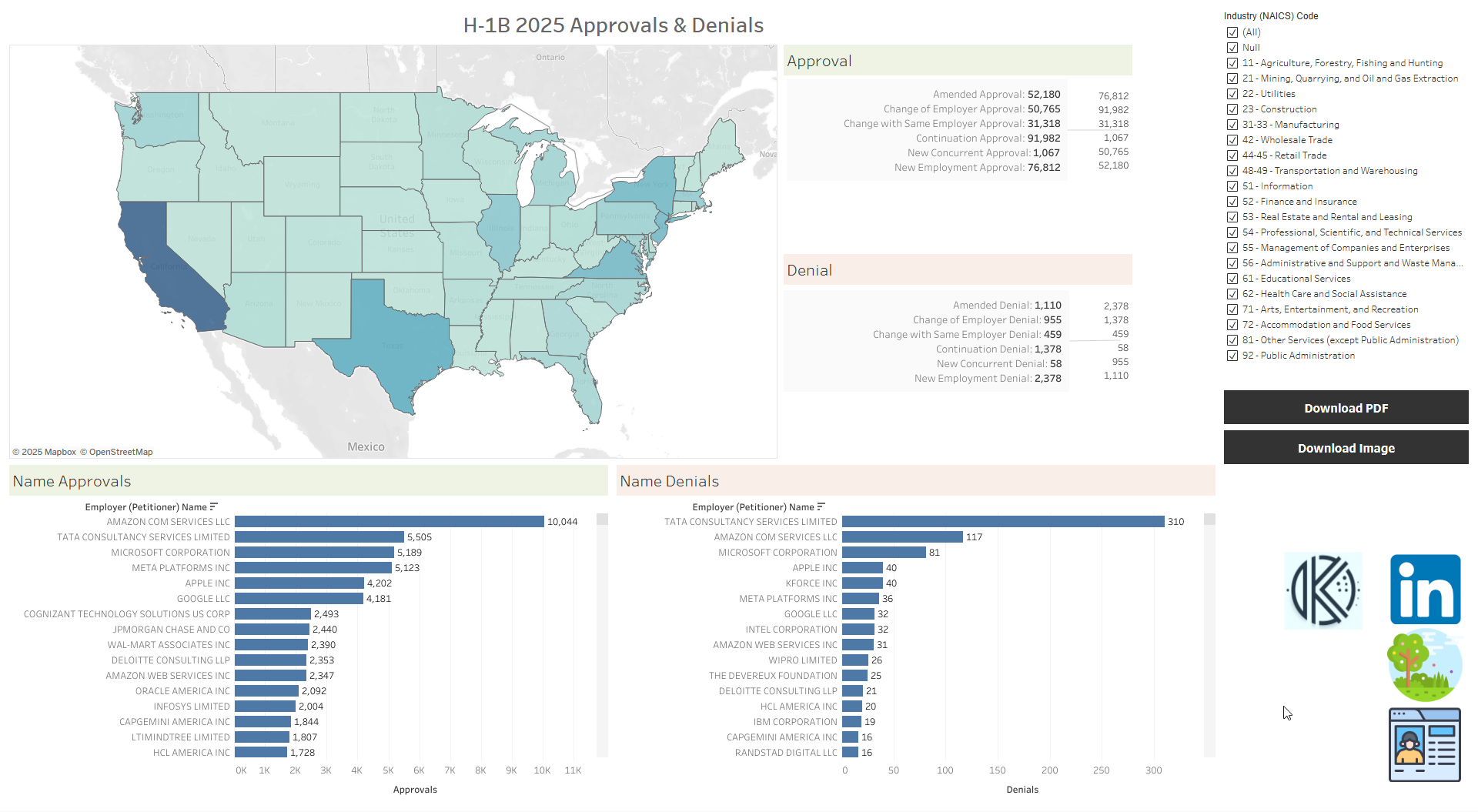
Task: Select the Amazon Com Services approvals bar
Action: point(389,522)
